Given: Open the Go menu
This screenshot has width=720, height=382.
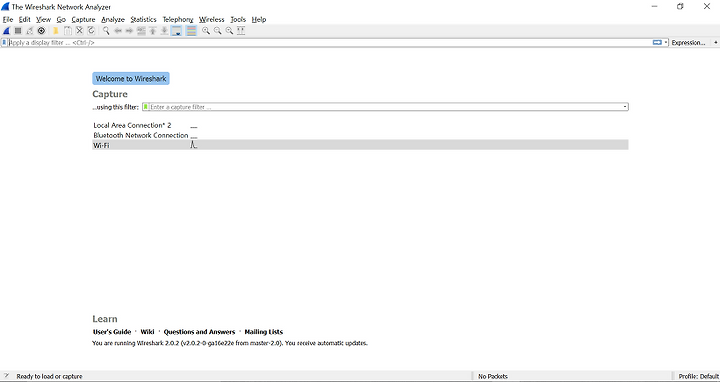Looking at the screenshot, I should 61,19.
